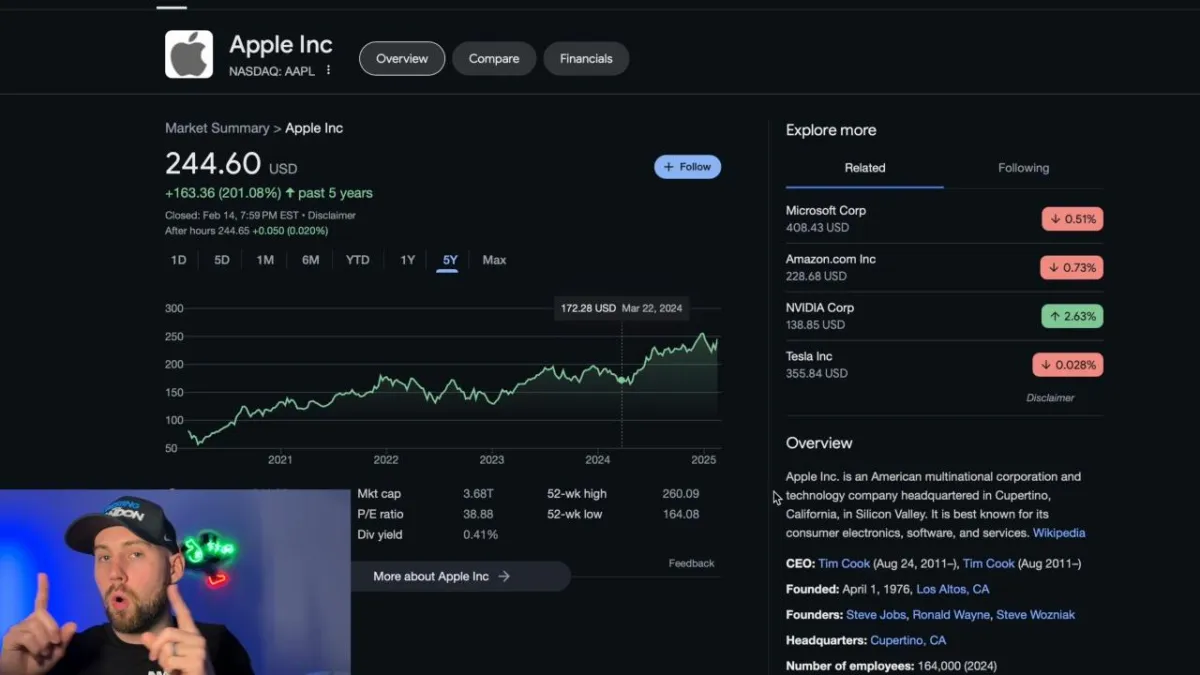The width and height of the screenshot is (1200, 675).
Task: Click the Explore more heading
Action: pyautogui.click(x=831, y=130)
